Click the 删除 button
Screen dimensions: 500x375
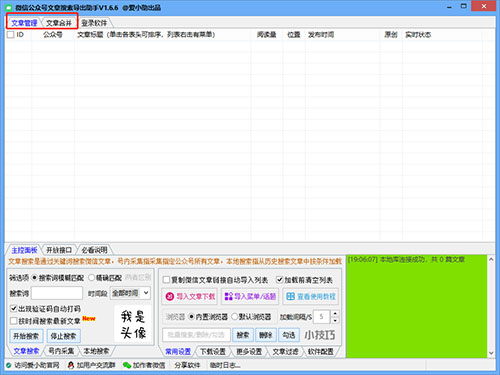tap(266, 335)
